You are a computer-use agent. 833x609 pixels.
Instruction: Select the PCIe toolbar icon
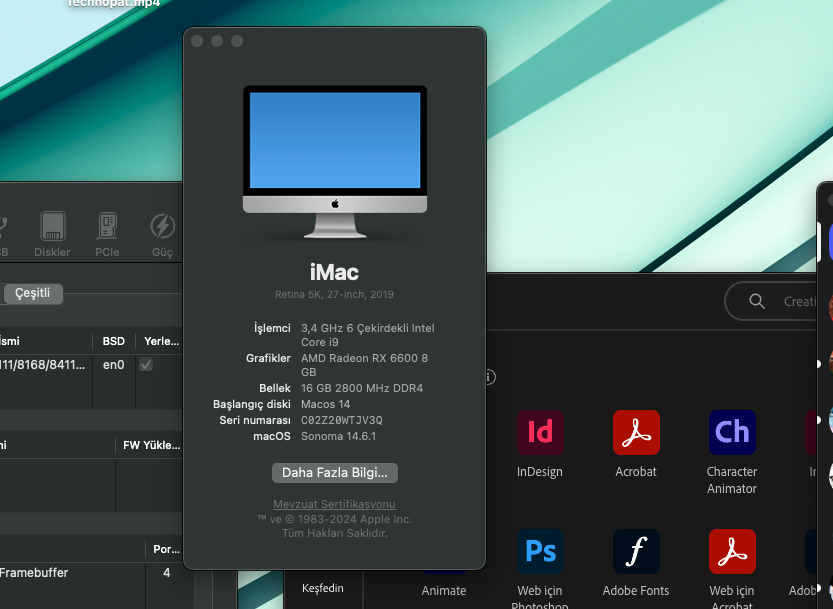pos(107,227)
